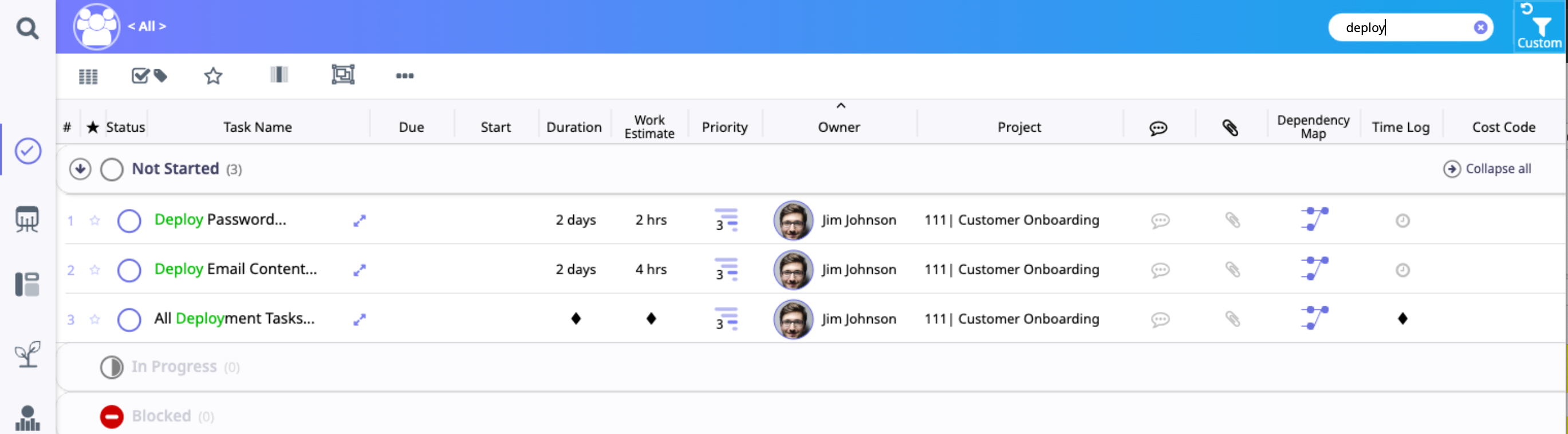
Task: Open dependency map for Deploy Password task
Action: coord(1314,220)
